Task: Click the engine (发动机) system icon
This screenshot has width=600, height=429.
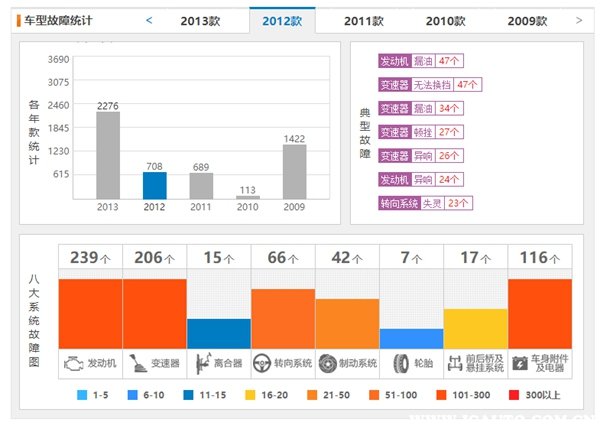Action: [x=74, y=363]
